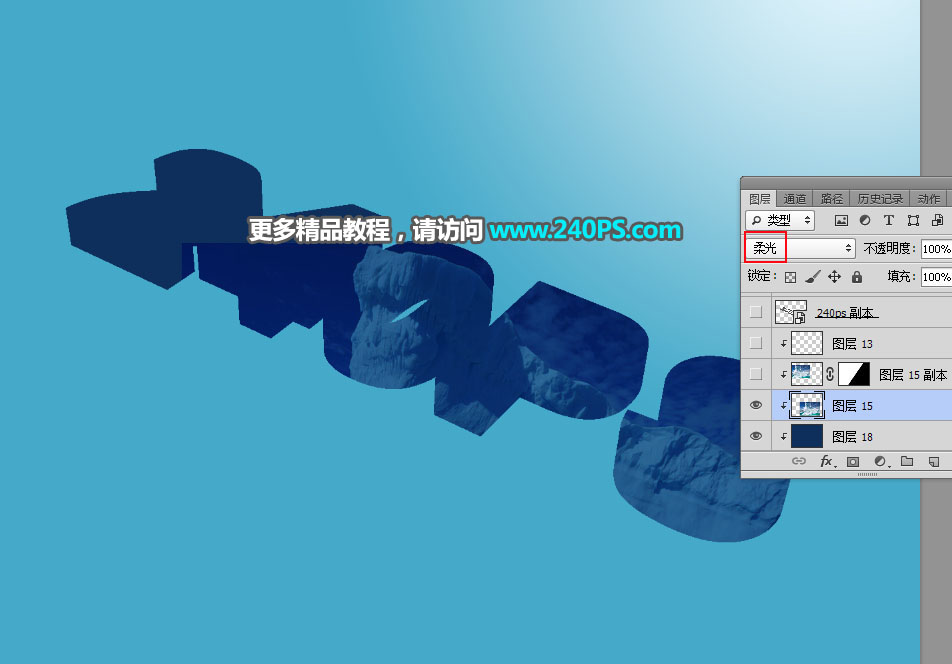This screenshot has width=952, height=664.
Task: Lock image pixels brush icon
Action: 812,277
